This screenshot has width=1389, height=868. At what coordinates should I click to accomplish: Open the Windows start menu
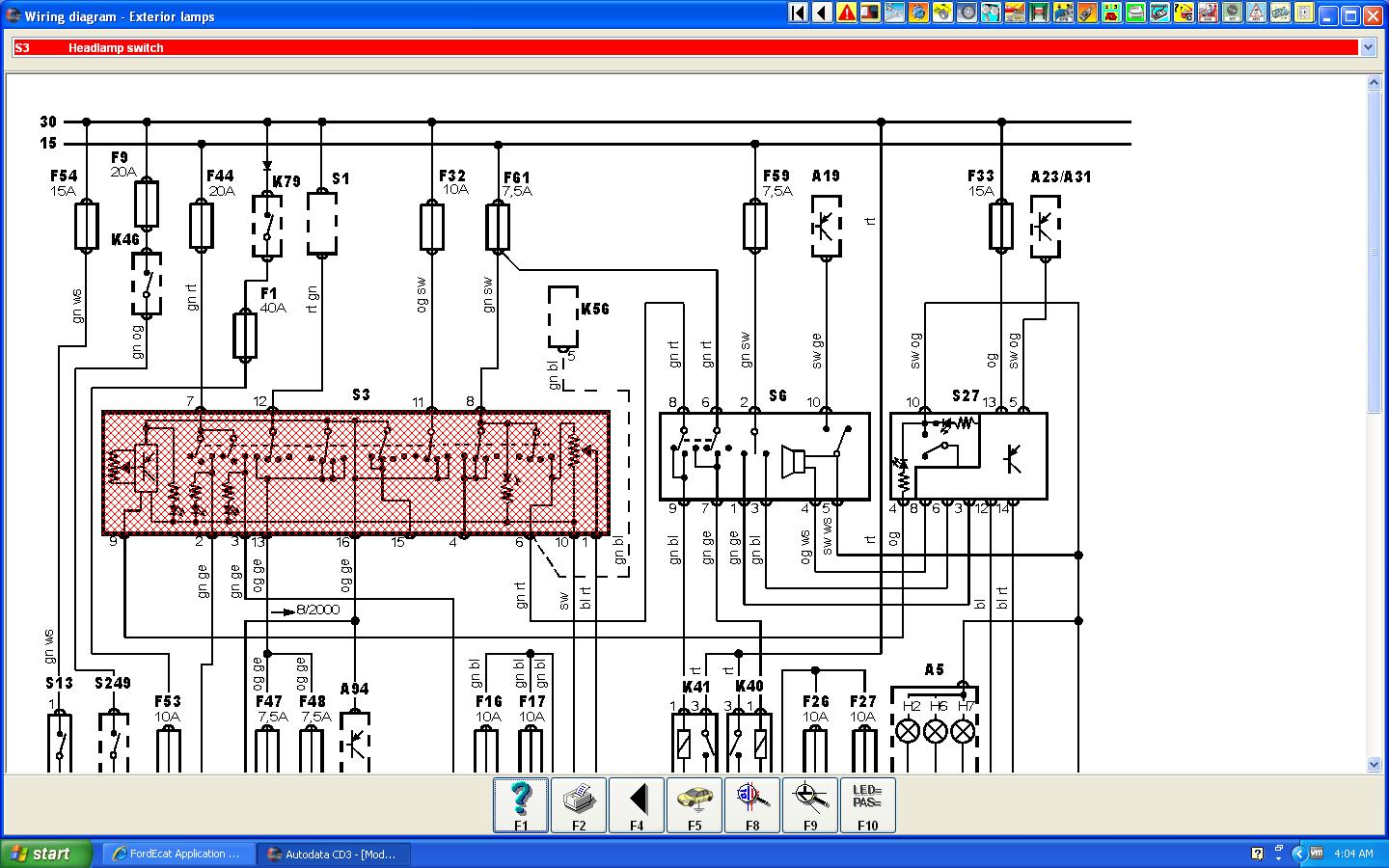pos(46,854)
